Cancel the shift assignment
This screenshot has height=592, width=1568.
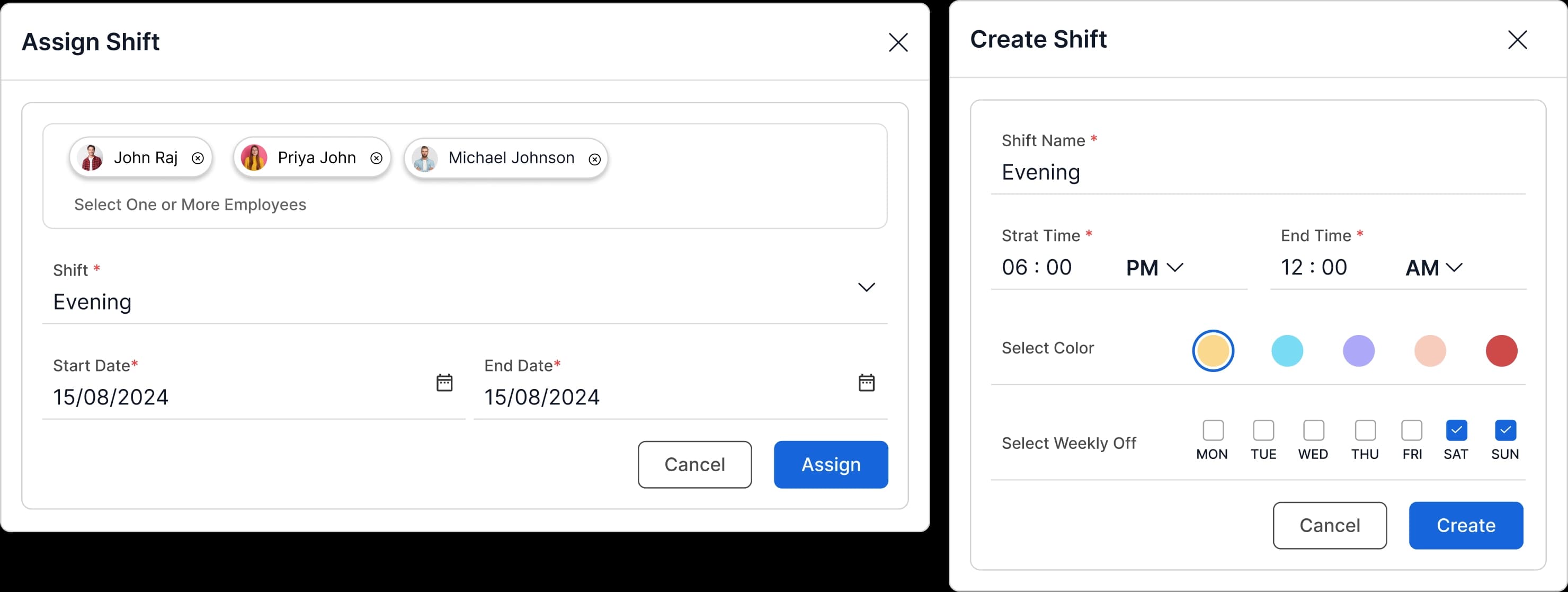[694, 464]
